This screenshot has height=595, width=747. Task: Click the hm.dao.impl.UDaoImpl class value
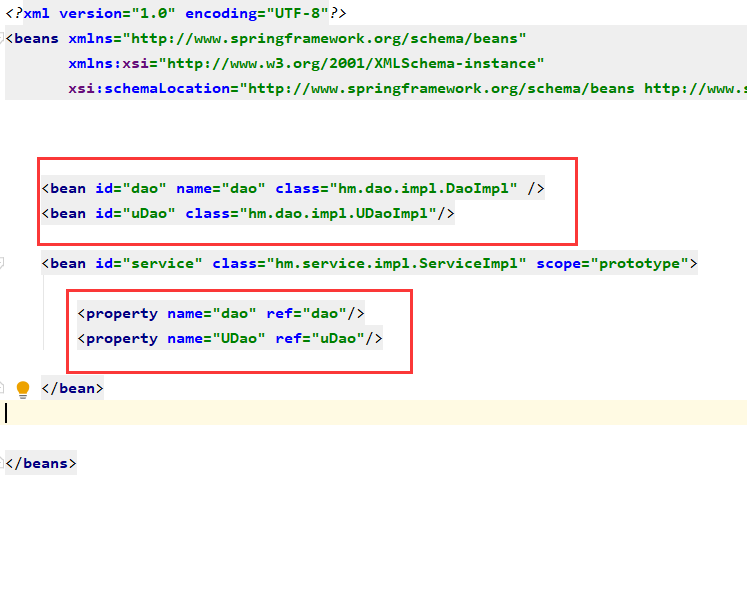338,213
